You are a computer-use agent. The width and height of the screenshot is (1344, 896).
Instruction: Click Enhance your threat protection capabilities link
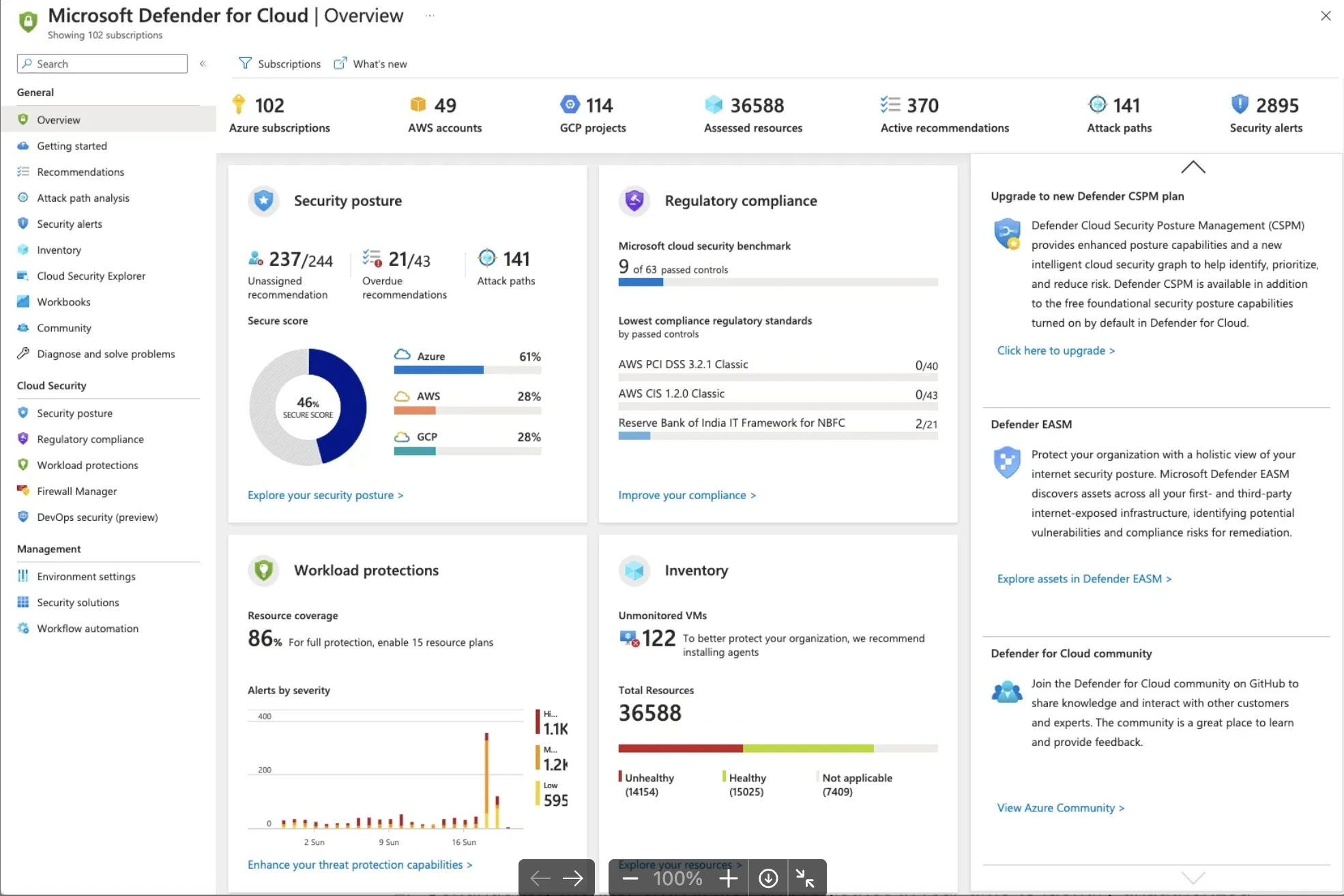click(360, 865)
